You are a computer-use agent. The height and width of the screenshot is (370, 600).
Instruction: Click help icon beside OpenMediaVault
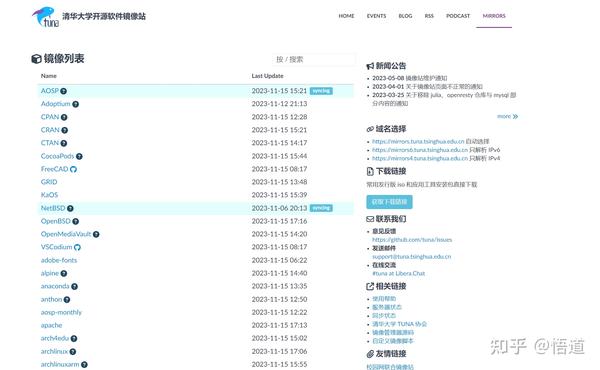(x=96, y=234)
